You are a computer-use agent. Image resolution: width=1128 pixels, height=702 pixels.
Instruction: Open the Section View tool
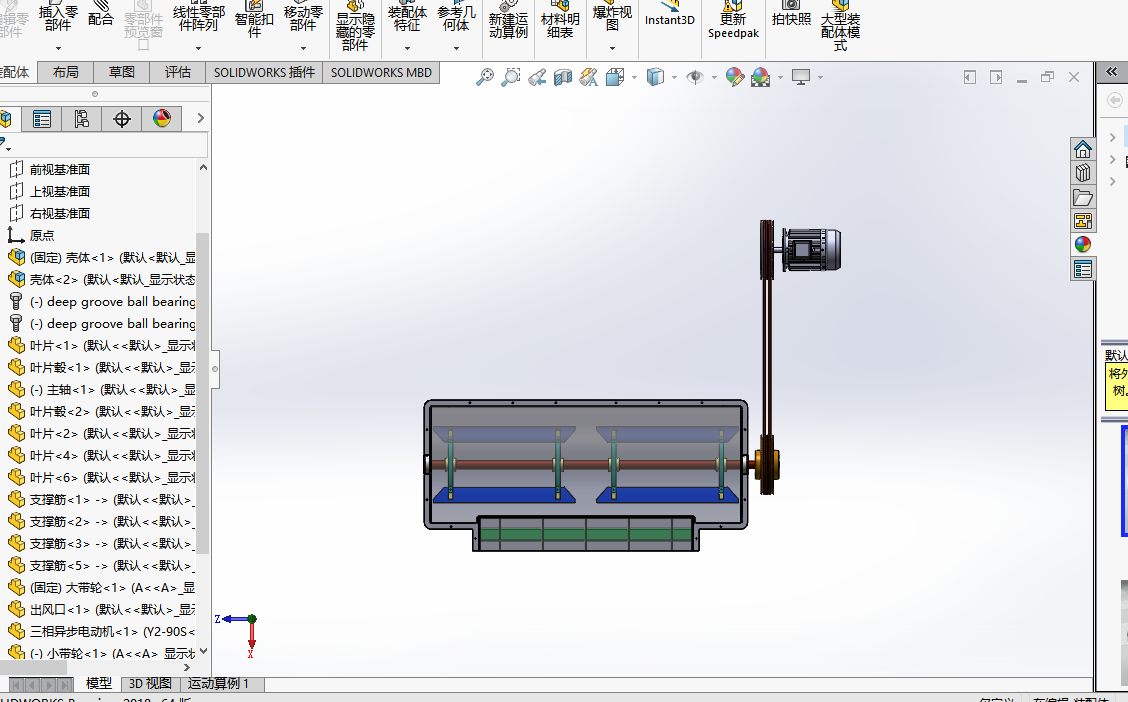[x=563, y=77]
